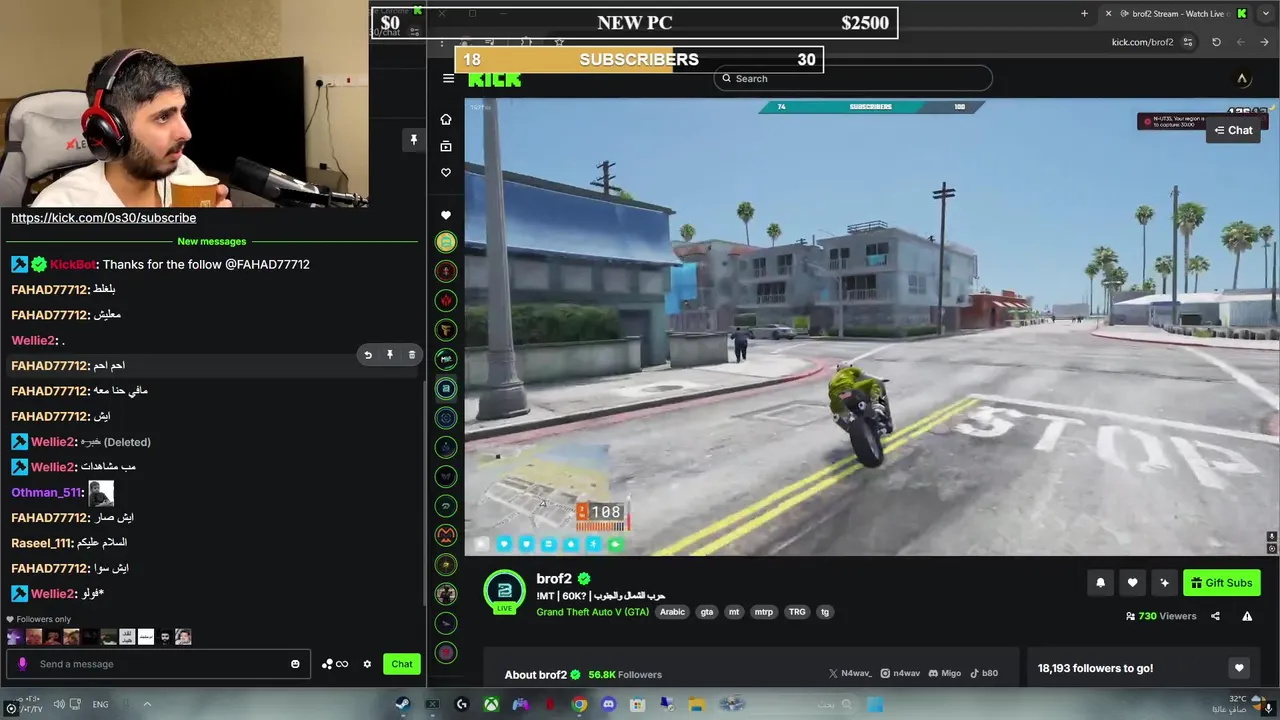
Task: Click the 56.8K Followers count
Action: click(x=625, y=675)
